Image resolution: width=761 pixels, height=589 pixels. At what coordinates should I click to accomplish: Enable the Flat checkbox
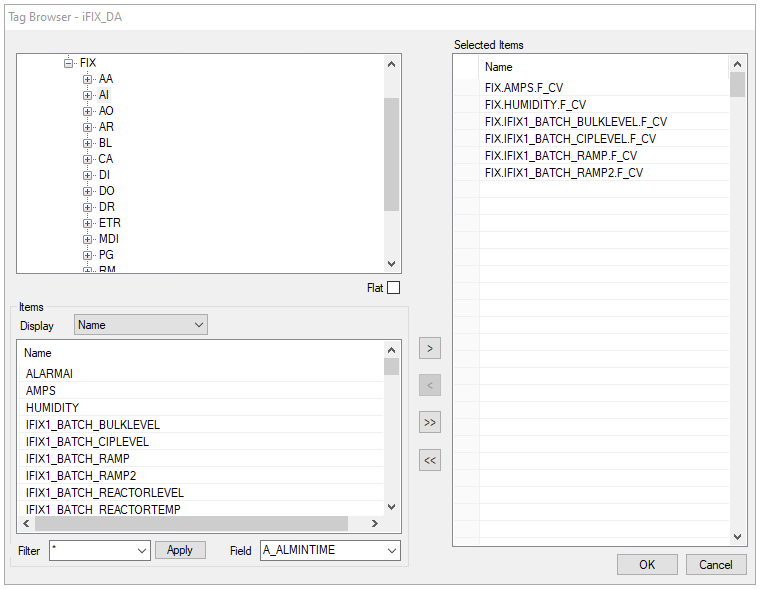click(394, 288)
